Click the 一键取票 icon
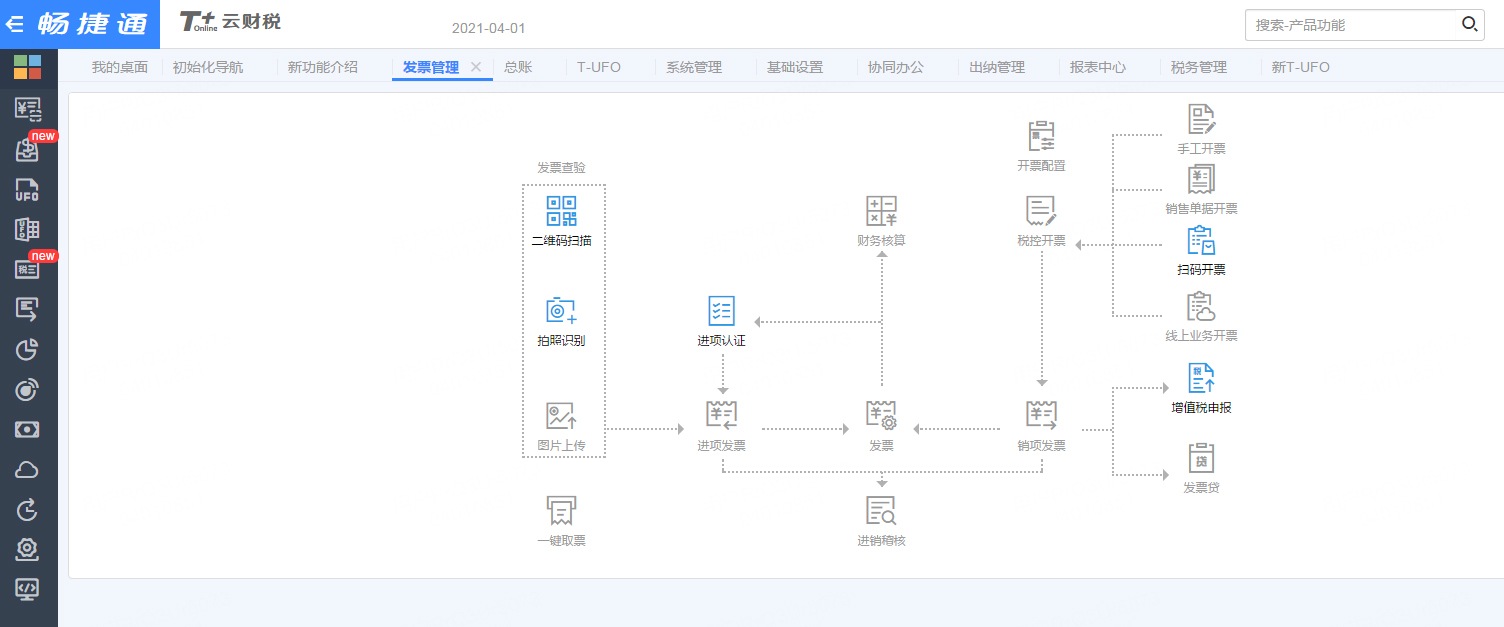Viewport: 1504px width, 627px height. tap(561, 511)
